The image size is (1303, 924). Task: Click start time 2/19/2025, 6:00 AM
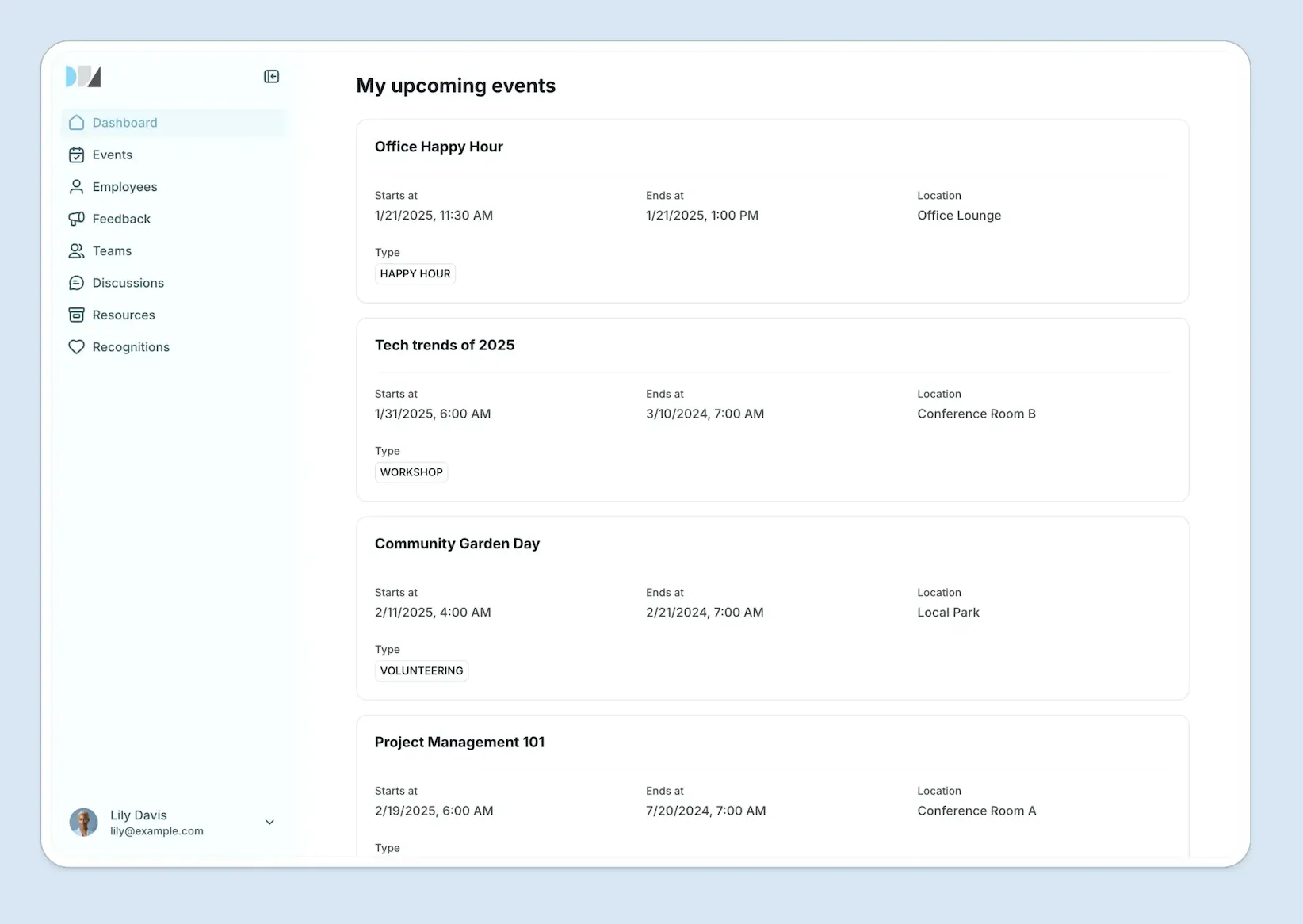pos(434,811)
